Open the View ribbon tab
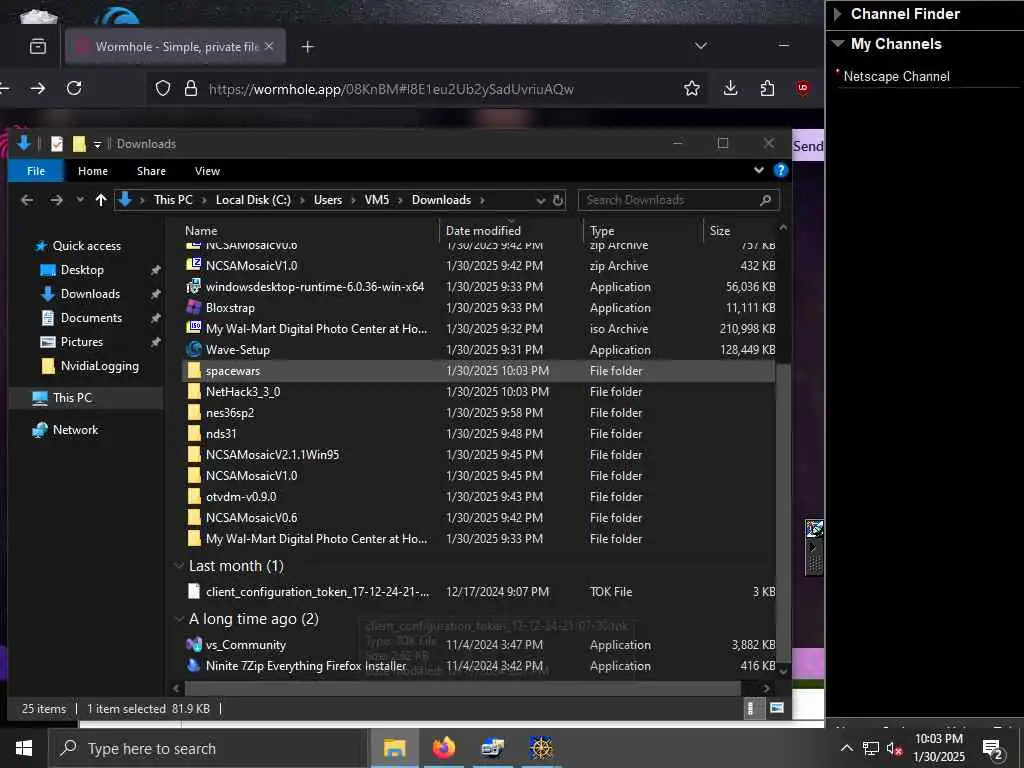Screen dimensions: 1024x768 tap(207, 171)
